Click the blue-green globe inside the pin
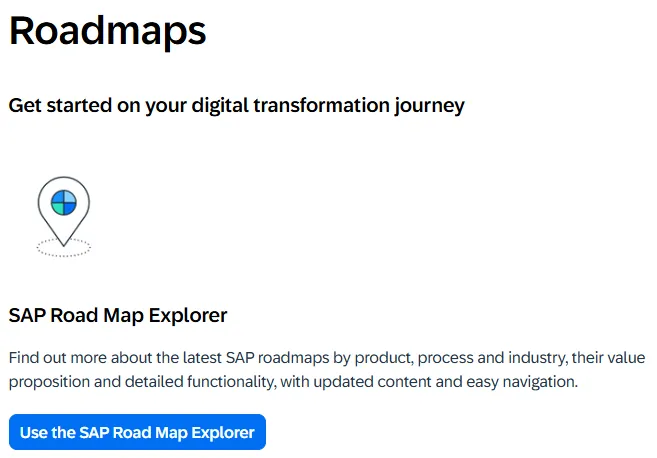657x458 pixels. point(63,201)
